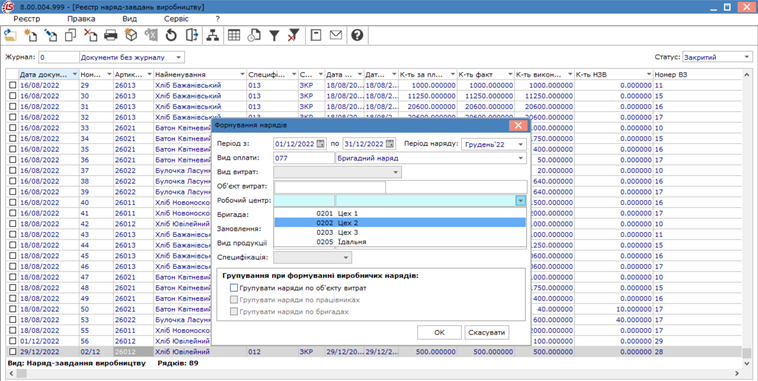Image resolution: width=758 pixels, height=381 pixels.
Task: Collapse the Робочий центр dropdown arrow
Action: (x=520, y=201)
